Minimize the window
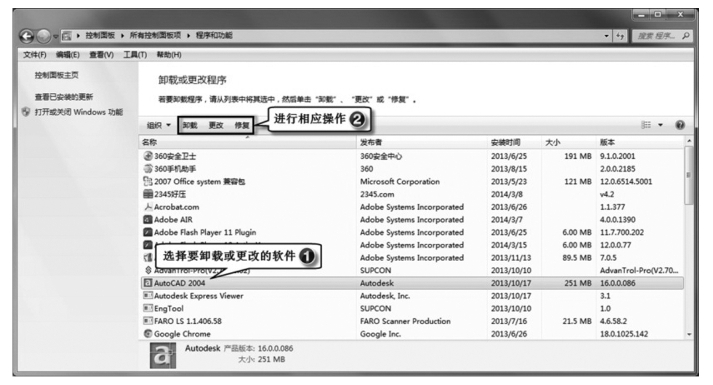Screen dimensions: 713x385 click(x=641, y=15)
